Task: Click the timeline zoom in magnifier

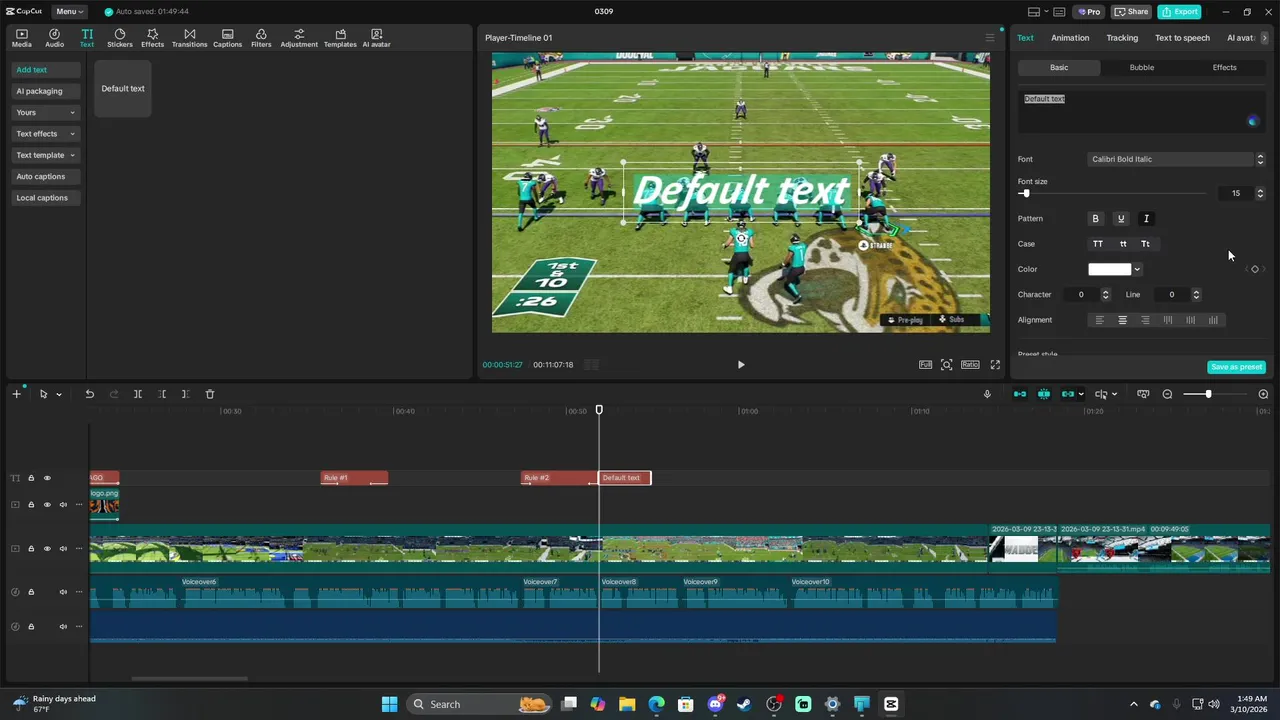Action: (x=1263, y=394)
